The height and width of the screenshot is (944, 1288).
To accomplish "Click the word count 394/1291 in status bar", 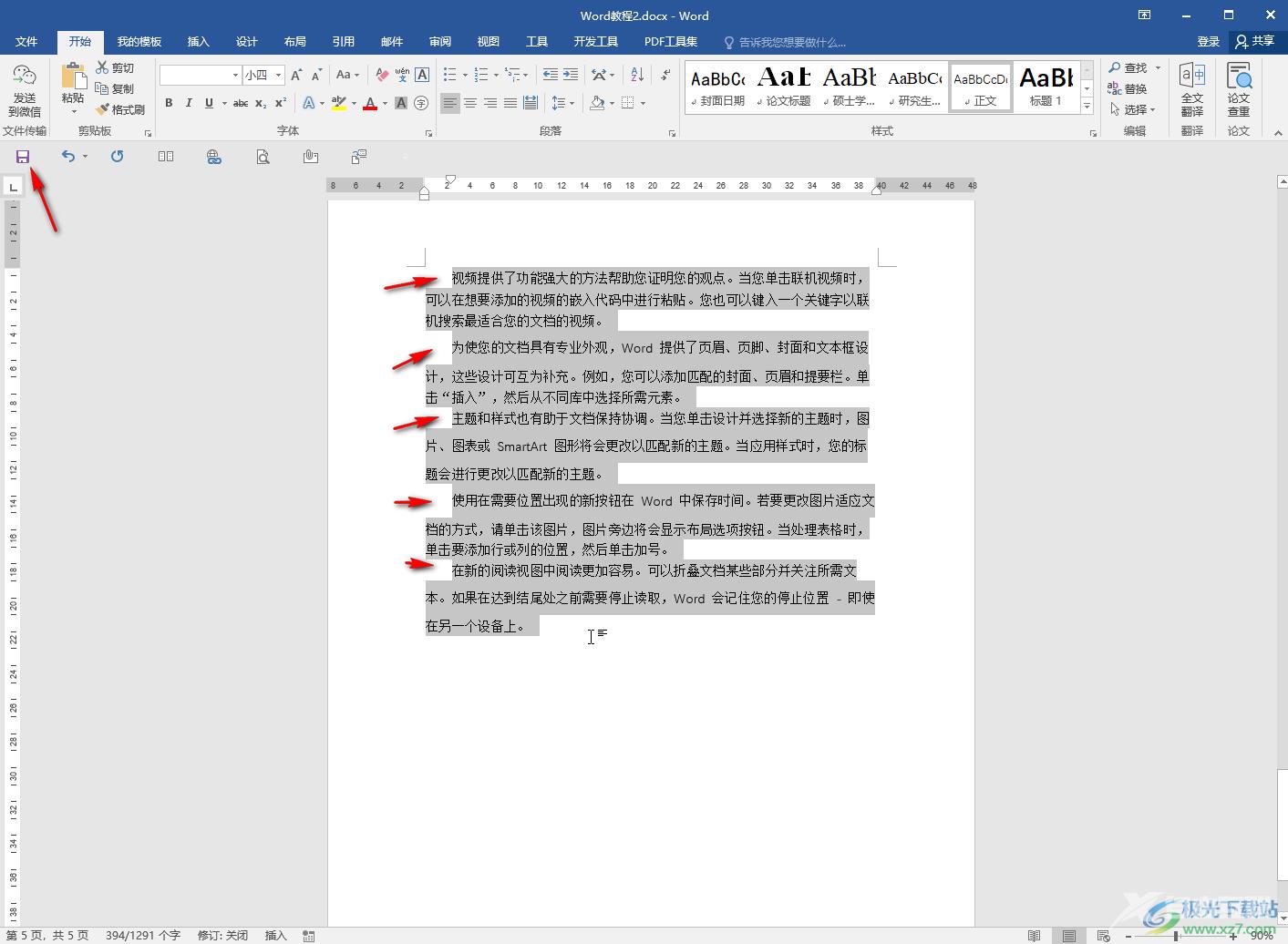I will click(x=142, y=936).
